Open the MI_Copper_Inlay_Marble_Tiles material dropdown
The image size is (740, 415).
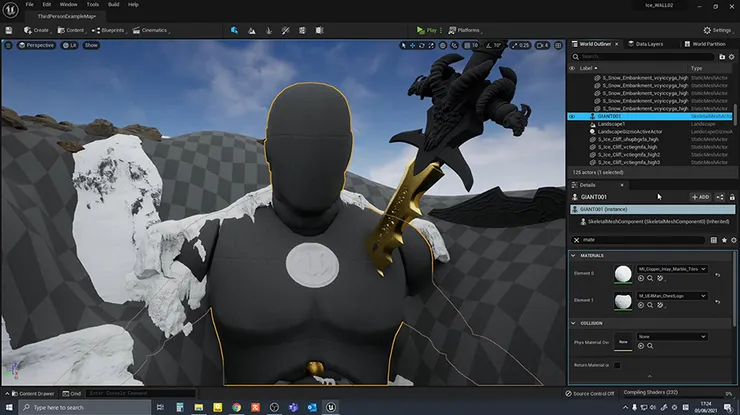click(x=672, y=269)
